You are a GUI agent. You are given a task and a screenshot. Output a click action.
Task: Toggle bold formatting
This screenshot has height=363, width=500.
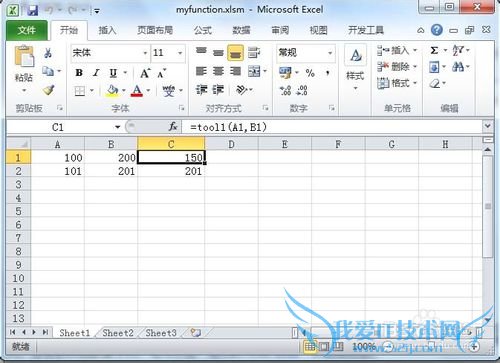coord(79,72)
